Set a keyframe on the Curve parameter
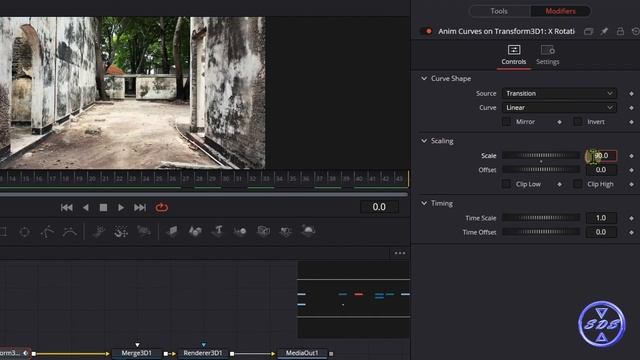 (631, 108)
